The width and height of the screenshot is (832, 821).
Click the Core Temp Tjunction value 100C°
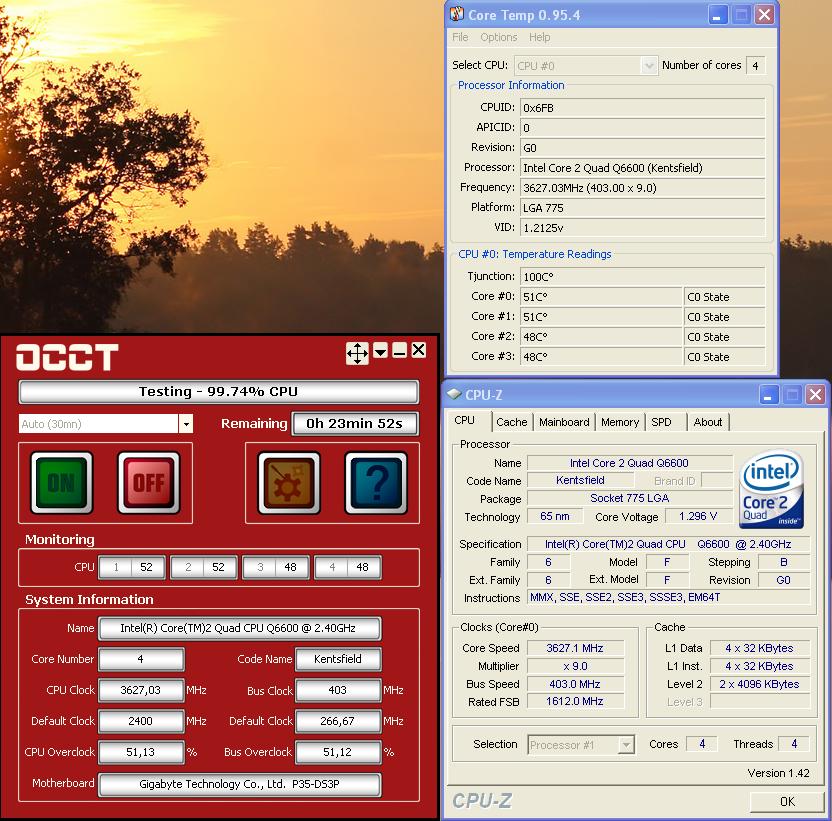643,276
